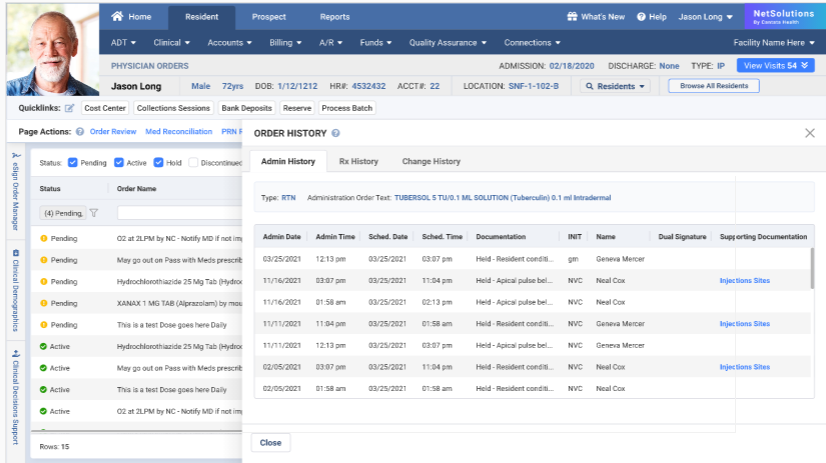Open What's New gift icon
The width and height of the screenshot is (826, 463).
pos(572,17)
